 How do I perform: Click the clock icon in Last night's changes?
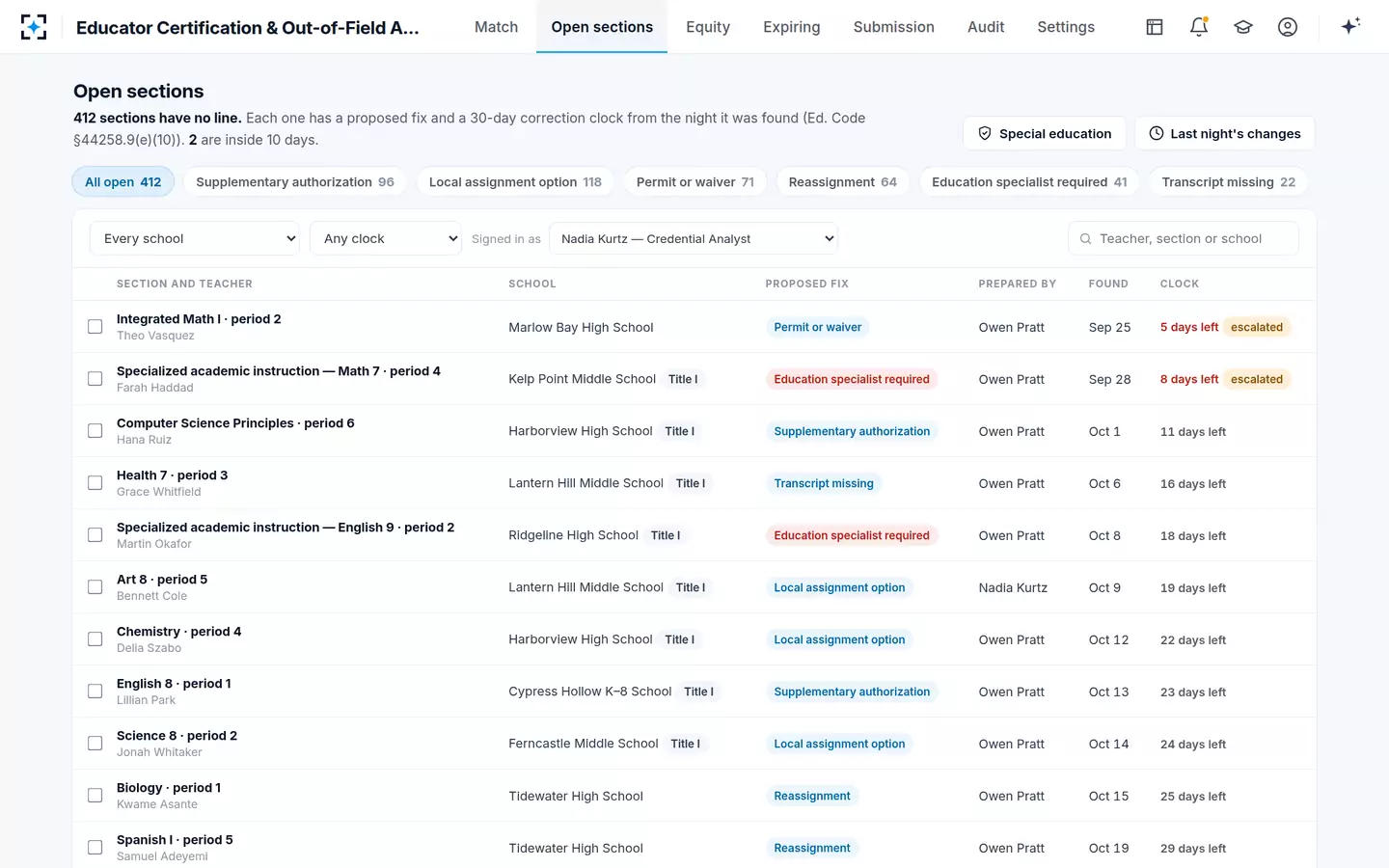click(x=1156, y=134)
